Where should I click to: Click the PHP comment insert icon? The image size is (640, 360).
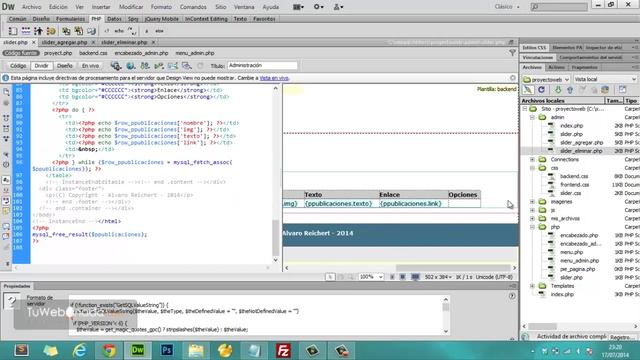tap(132, 31)
